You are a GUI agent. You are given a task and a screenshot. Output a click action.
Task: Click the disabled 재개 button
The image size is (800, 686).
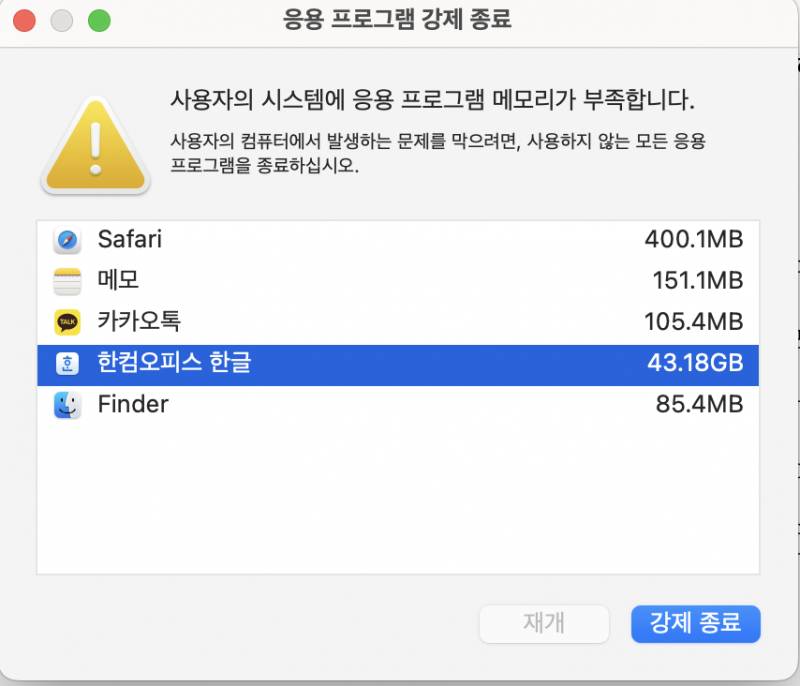[x=544, y=624]
